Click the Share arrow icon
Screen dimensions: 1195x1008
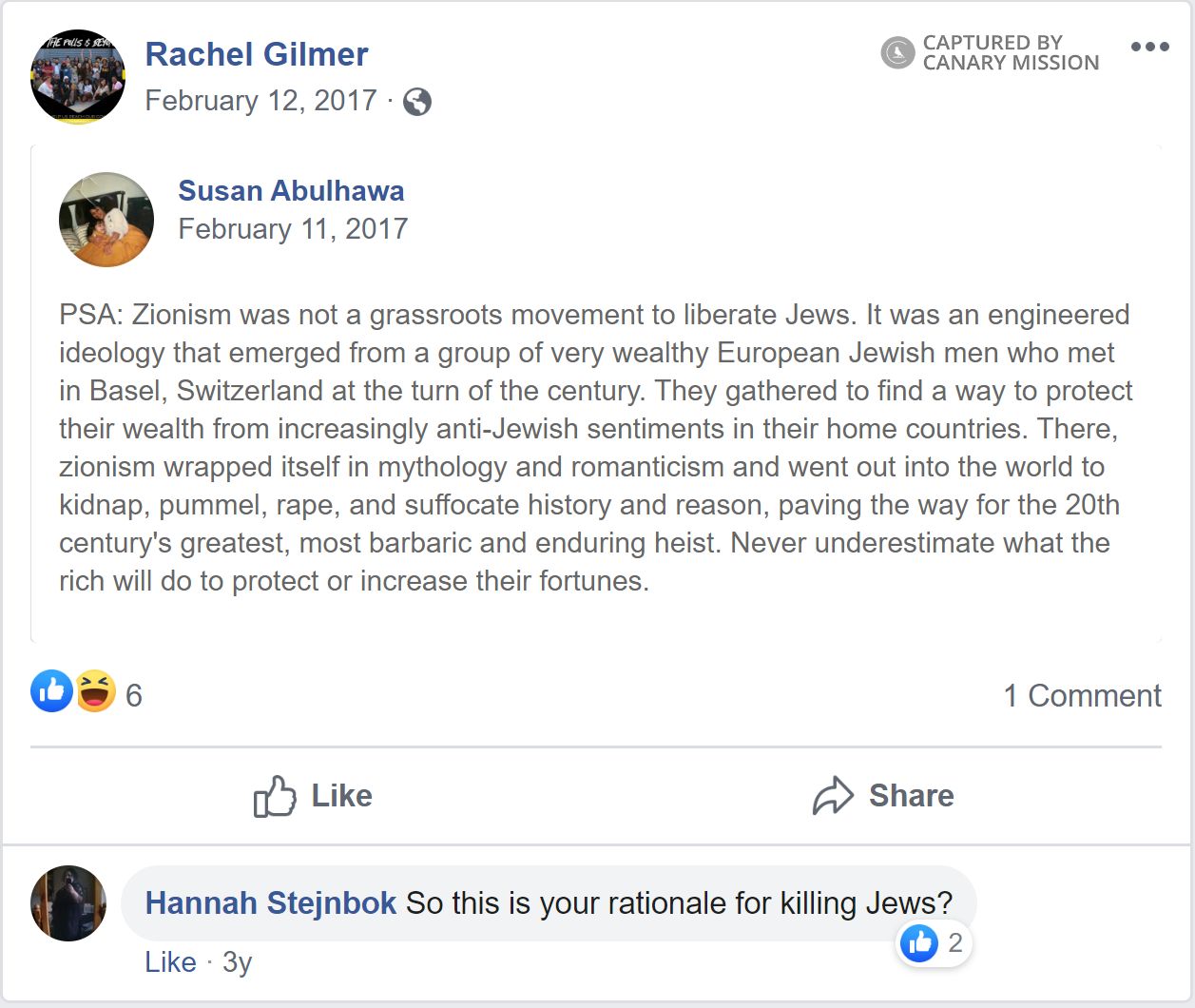click(x=833, y=796)
